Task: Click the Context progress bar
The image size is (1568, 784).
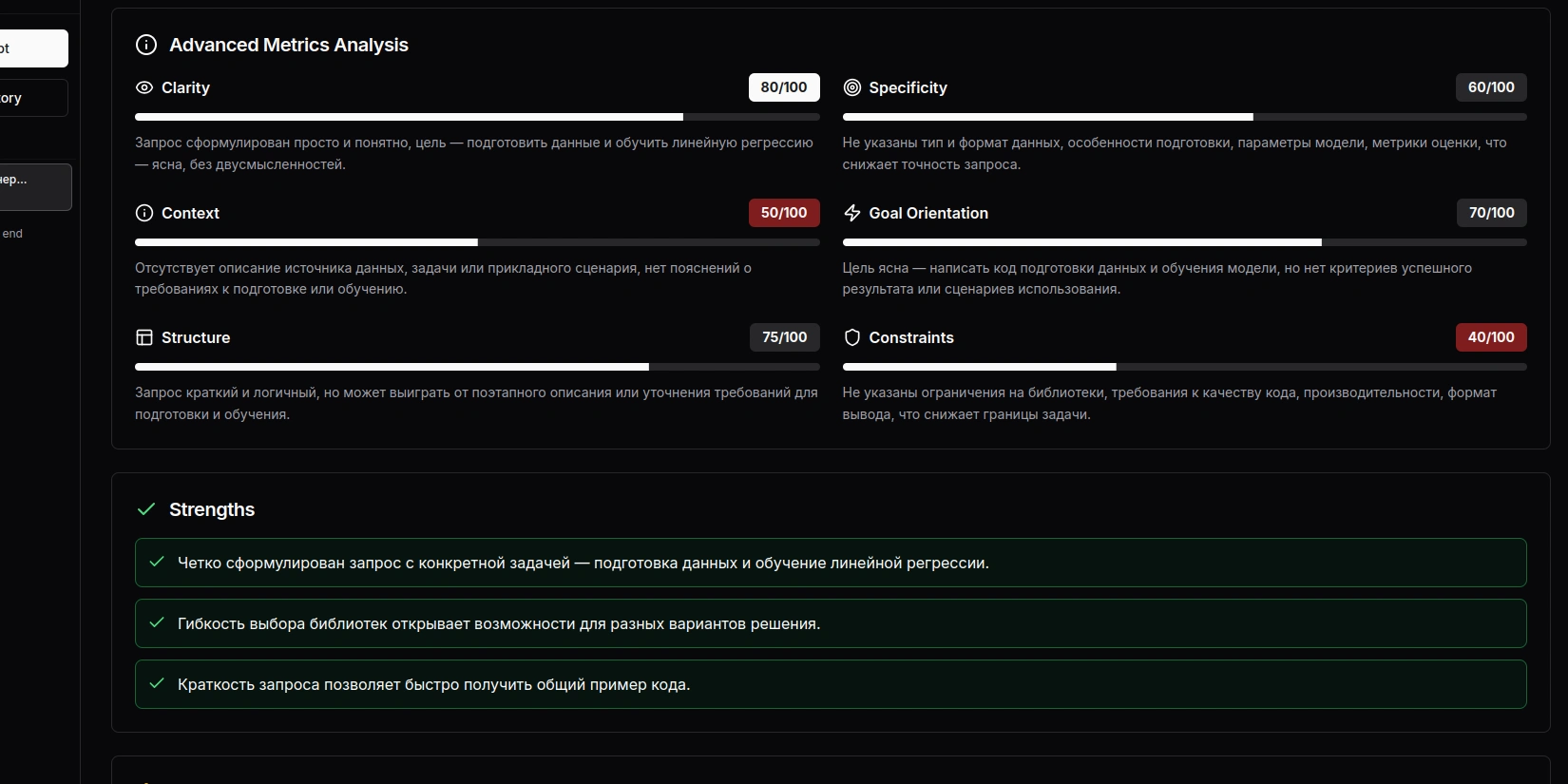Action: (477, 242)
